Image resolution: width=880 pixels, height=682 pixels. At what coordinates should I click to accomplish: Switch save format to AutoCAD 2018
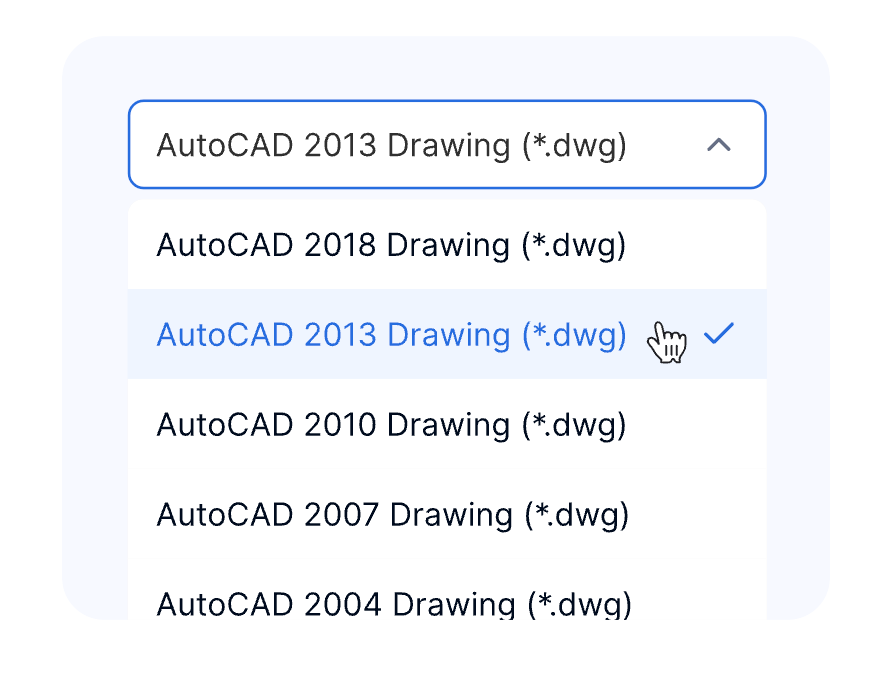pyautogui.click(x=447, y=245)
